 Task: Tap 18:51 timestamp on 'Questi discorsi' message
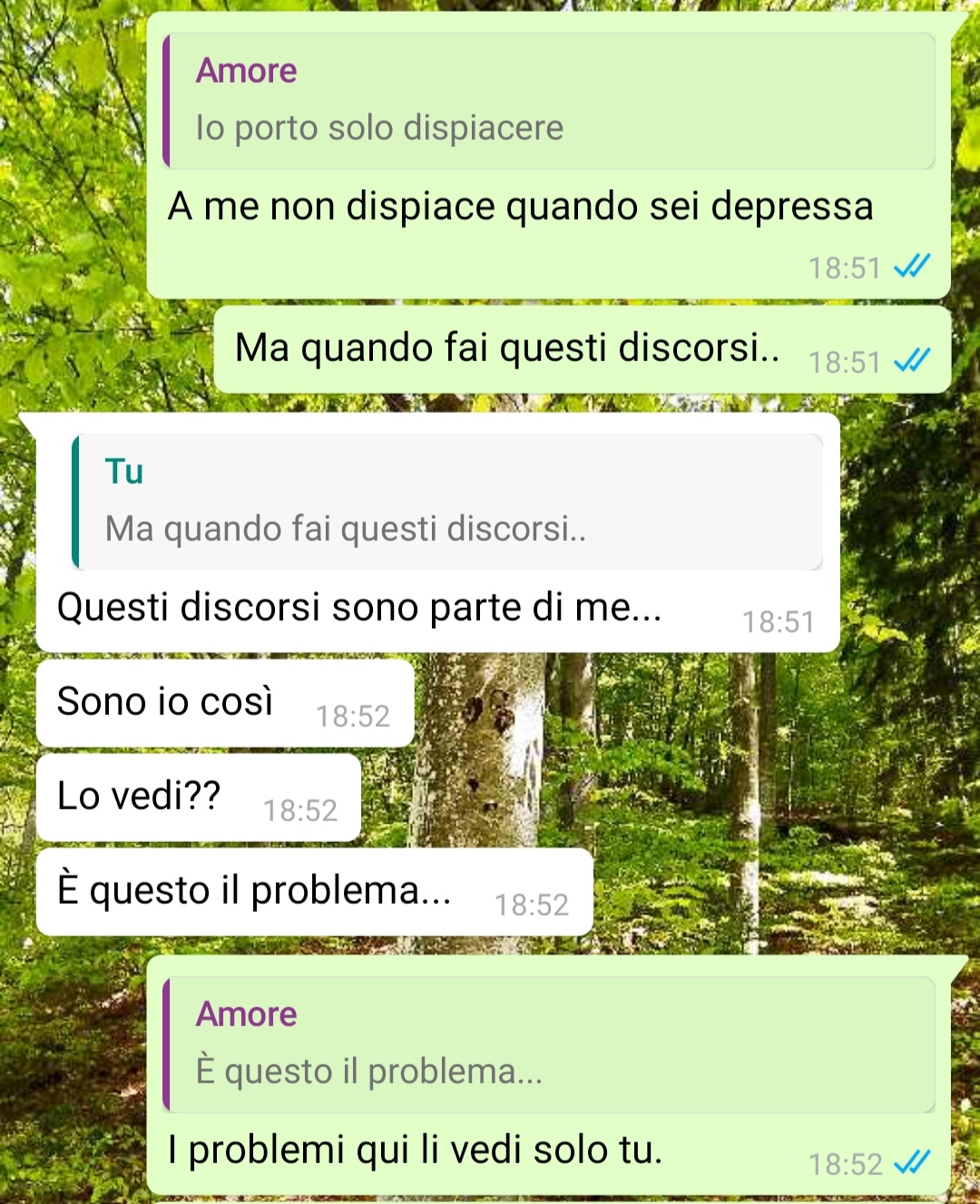click(779, 622)
